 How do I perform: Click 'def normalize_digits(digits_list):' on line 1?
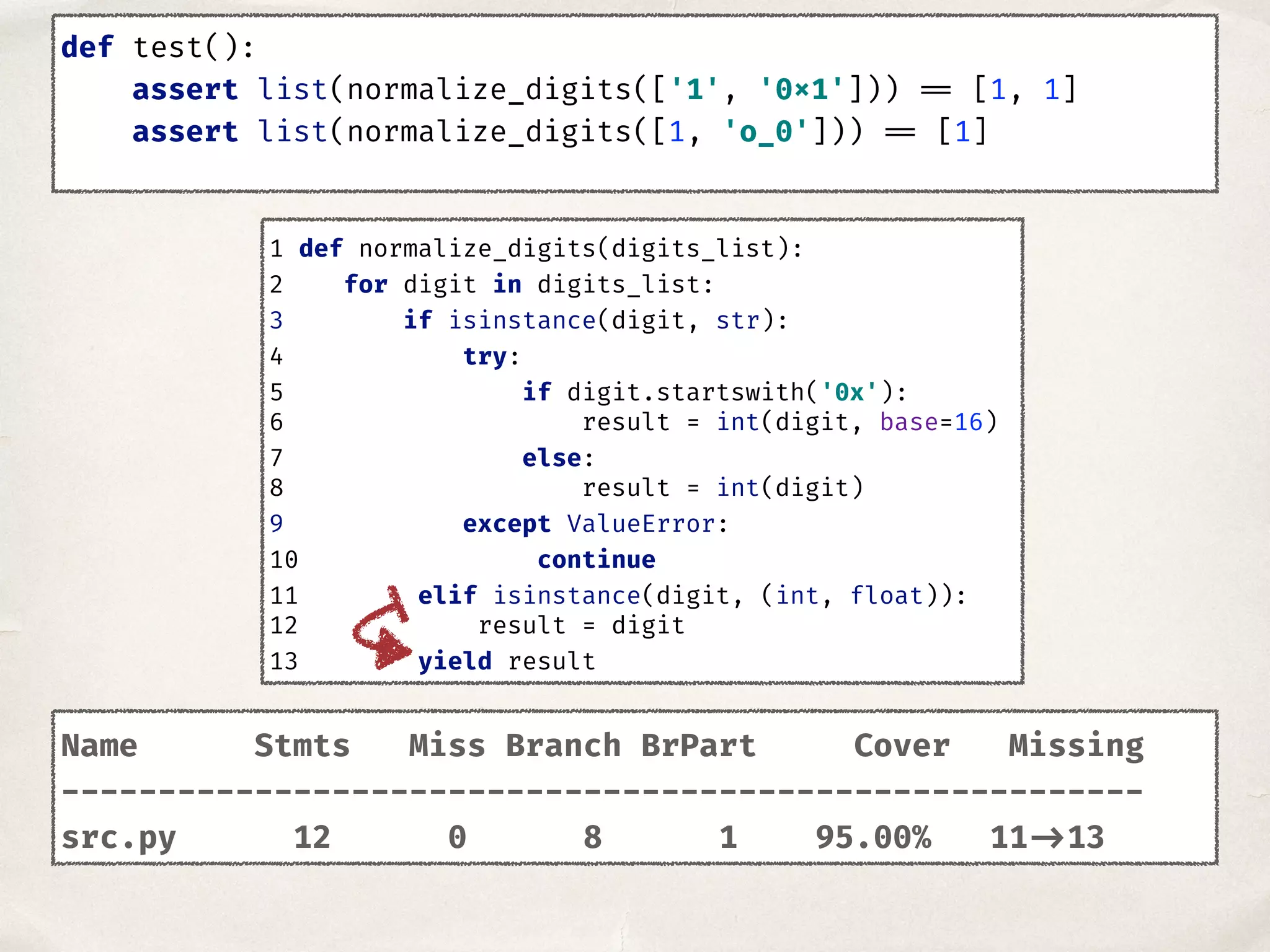551,249
